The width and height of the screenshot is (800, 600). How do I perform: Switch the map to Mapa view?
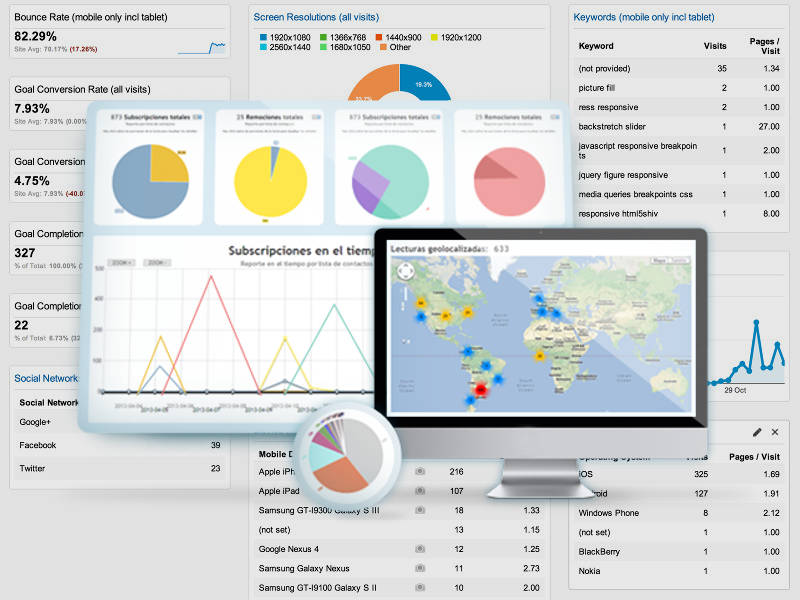tap(660, 261)
